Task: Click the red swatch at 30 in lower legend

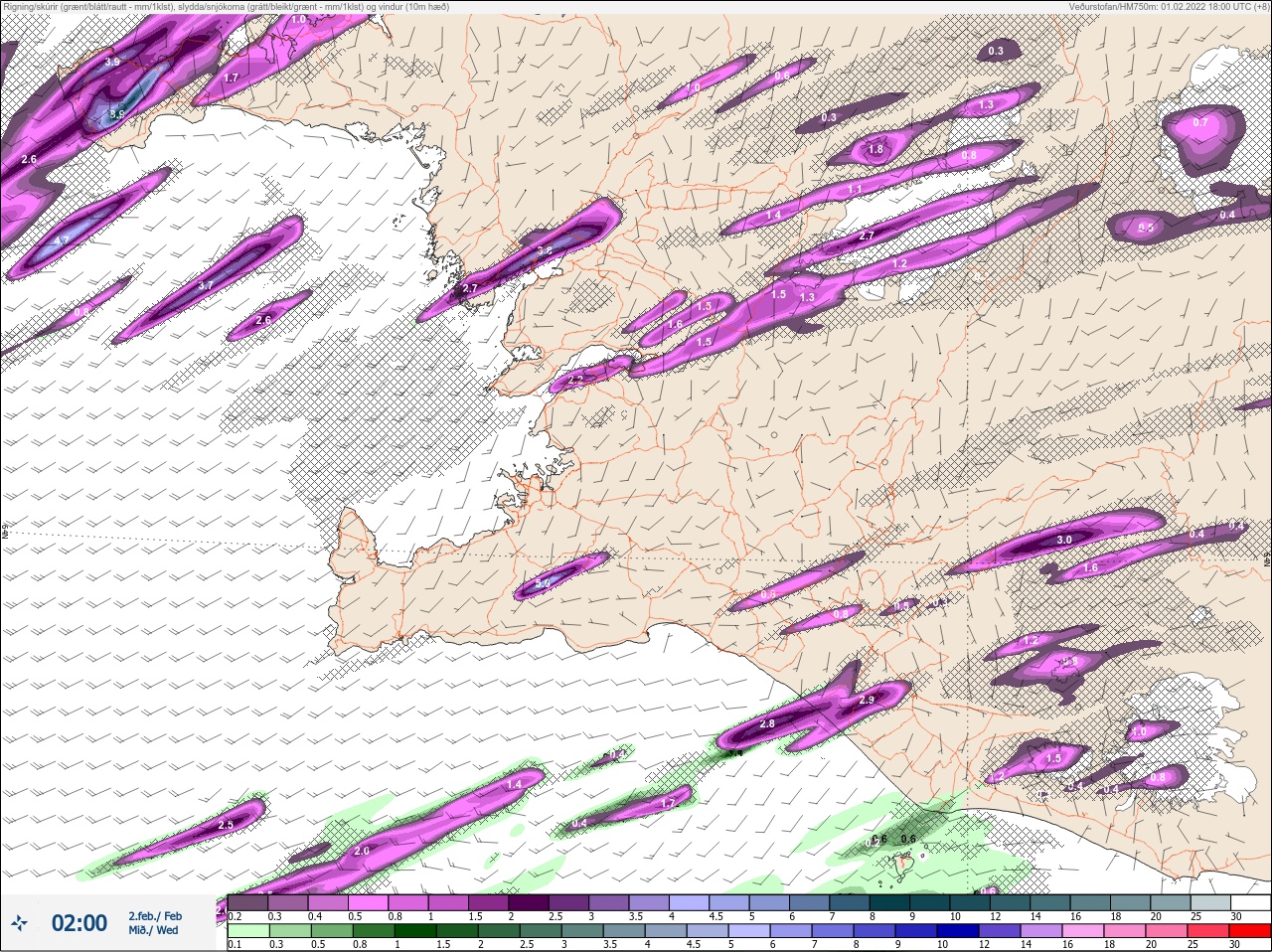Action: pos(1249,930)
